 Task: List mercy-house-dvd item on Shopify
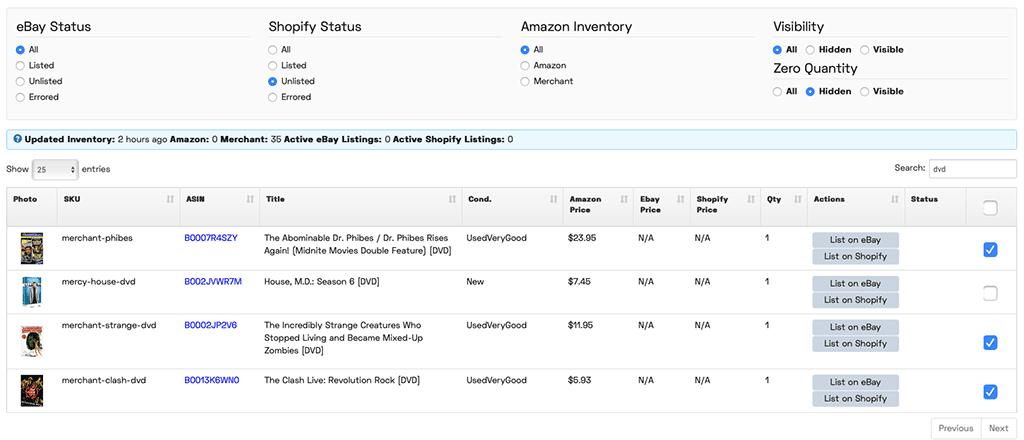[x=856, y=300]
